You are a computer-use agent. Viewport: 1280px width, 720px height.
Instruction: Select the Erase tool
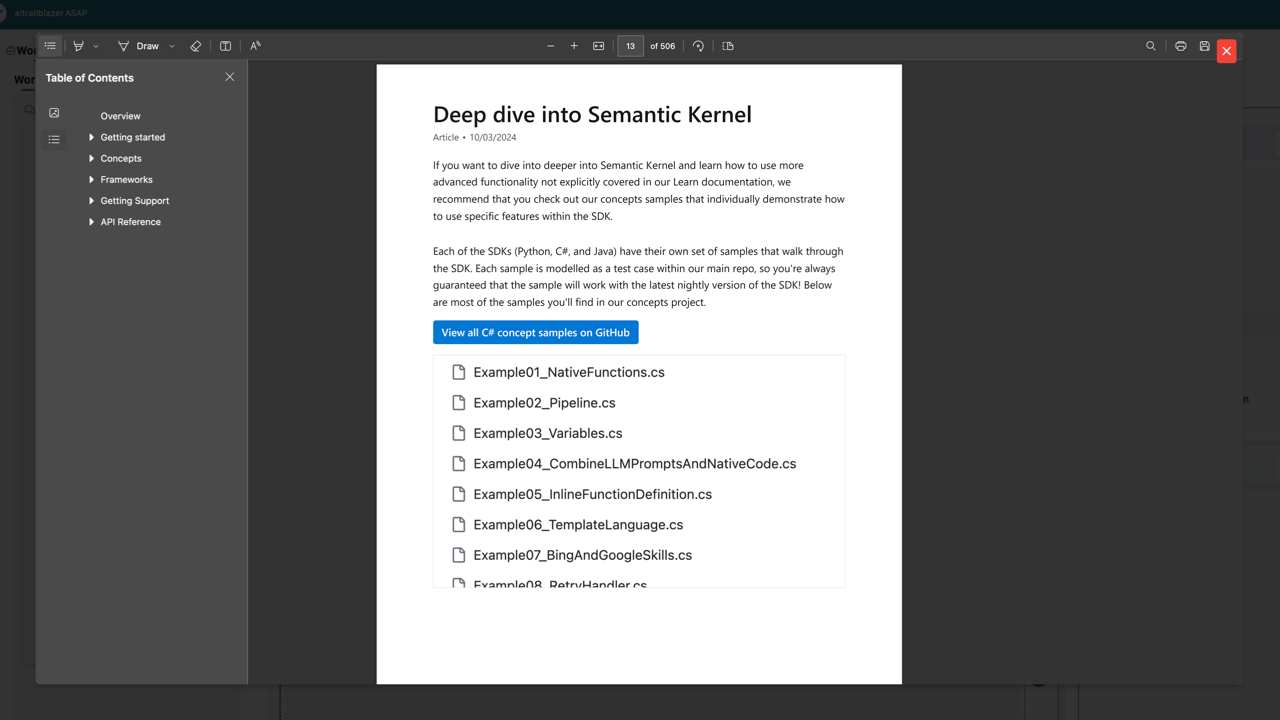(x=196, y=46)
